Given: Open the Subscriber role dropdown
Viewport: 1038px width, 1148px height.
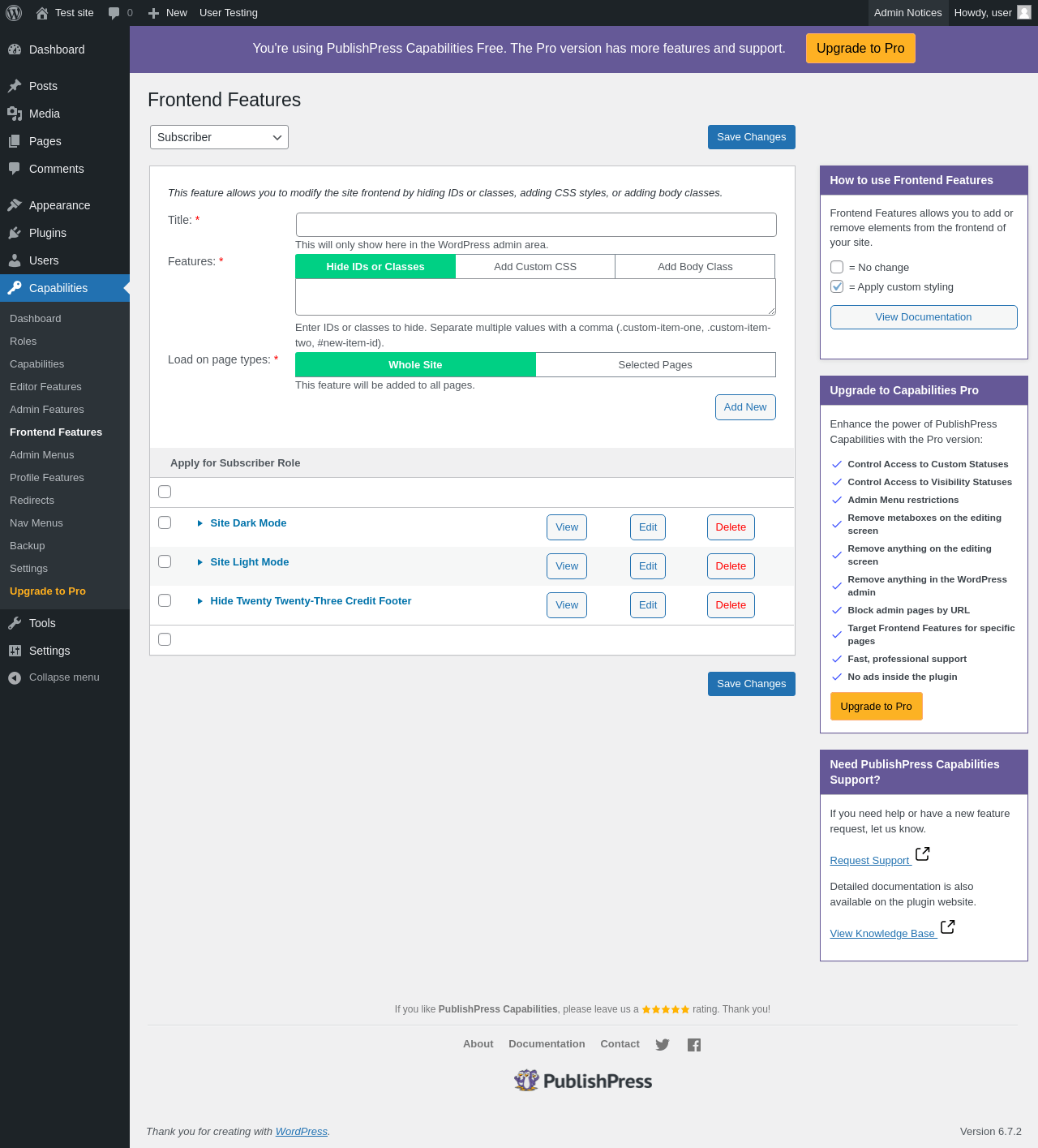Looking at the screenshot, I should coord(219,137).
